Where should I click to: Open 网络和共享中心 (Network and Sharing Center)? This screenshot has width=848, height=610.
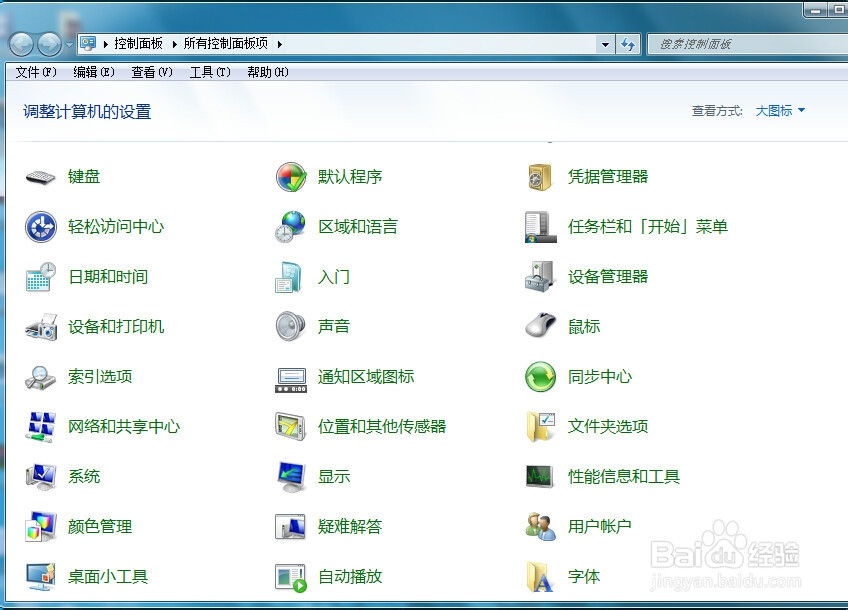124,426
